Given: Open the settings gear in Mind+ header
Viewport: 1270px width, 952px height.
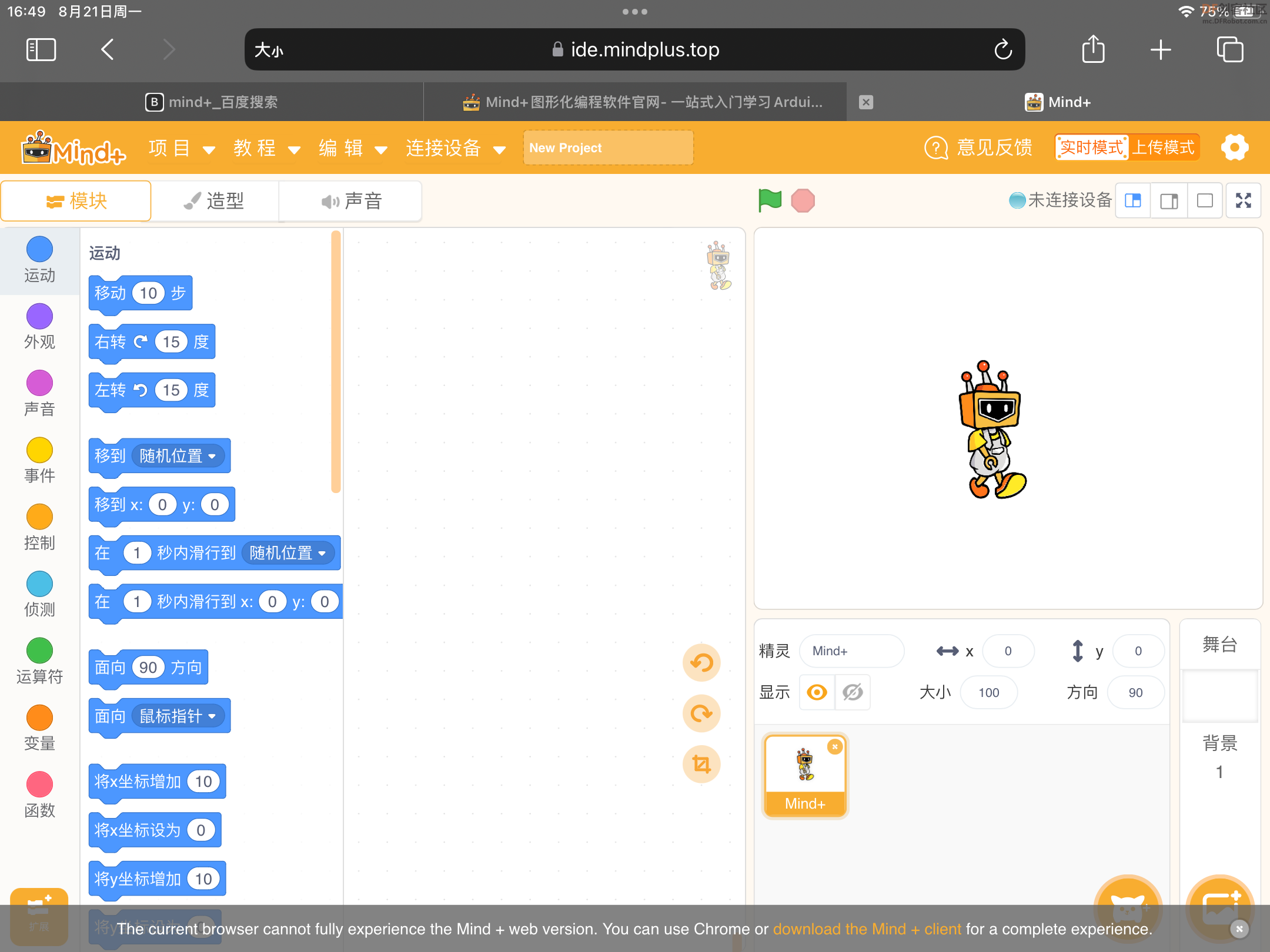Looking at the screenshot, I should point(1235,148).
